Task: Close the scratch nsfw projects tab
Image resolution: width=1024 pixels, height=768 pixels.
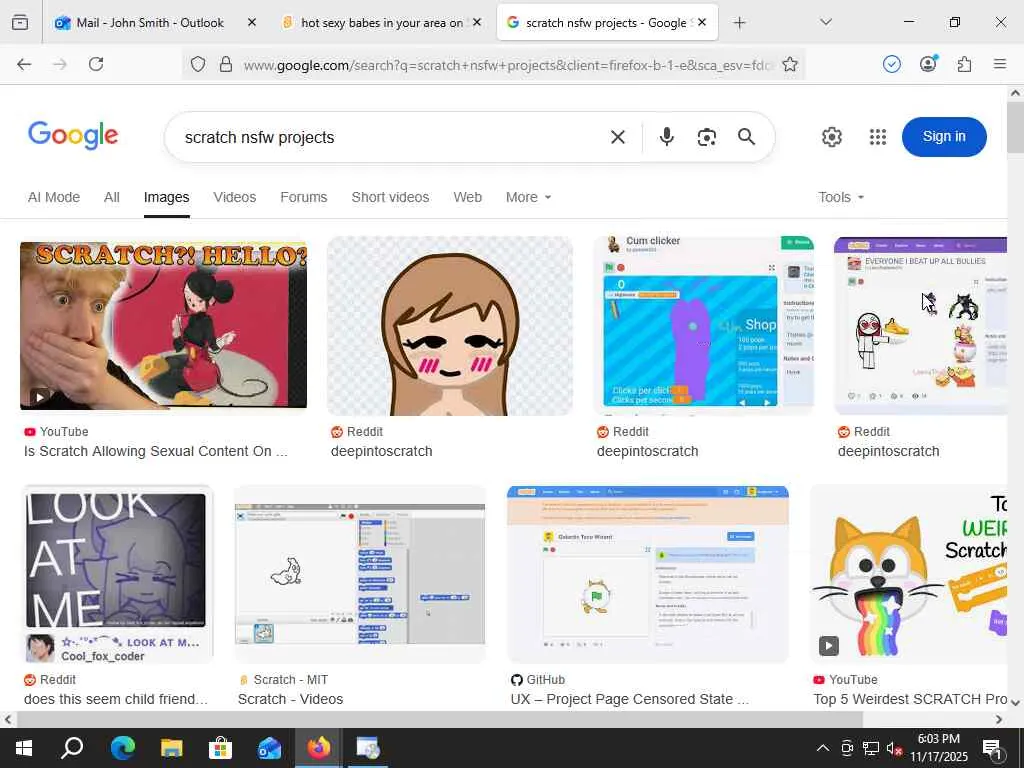Action: [x=702, y=22]
